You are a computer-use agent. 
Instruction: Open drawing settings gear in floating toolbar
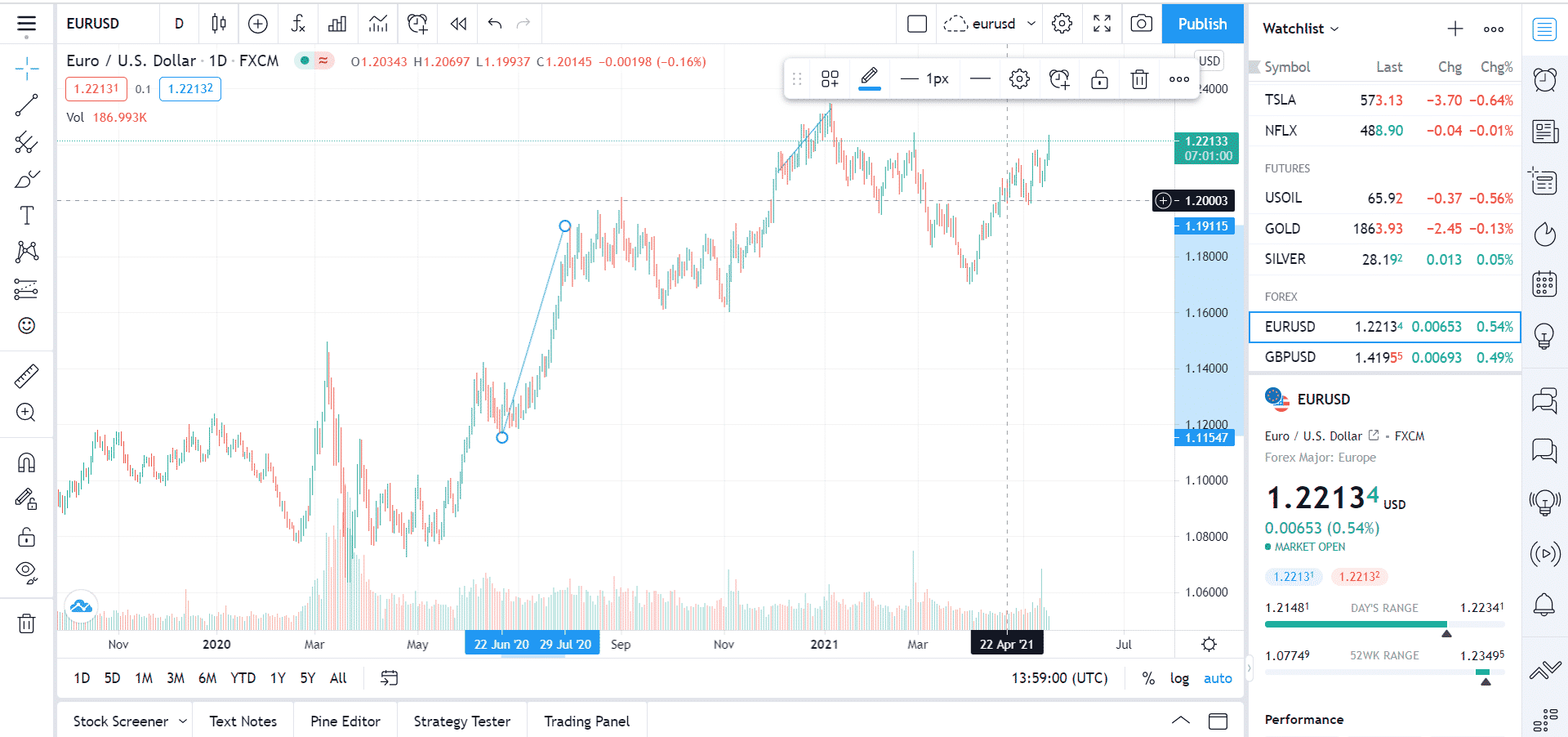click(1019, 79)
